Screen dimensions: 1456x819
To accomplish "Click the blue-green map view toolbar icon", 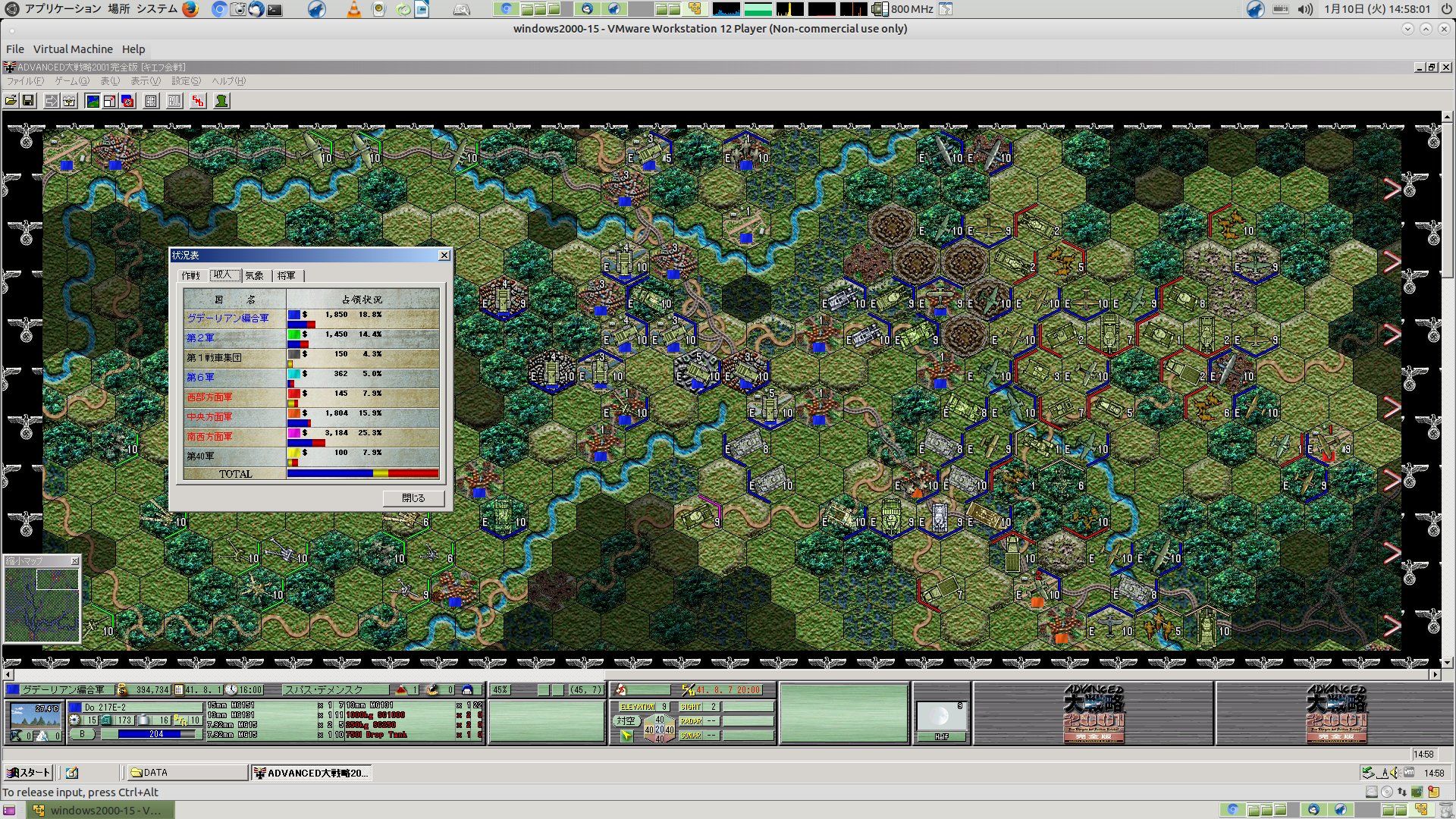I will [93, 101].
